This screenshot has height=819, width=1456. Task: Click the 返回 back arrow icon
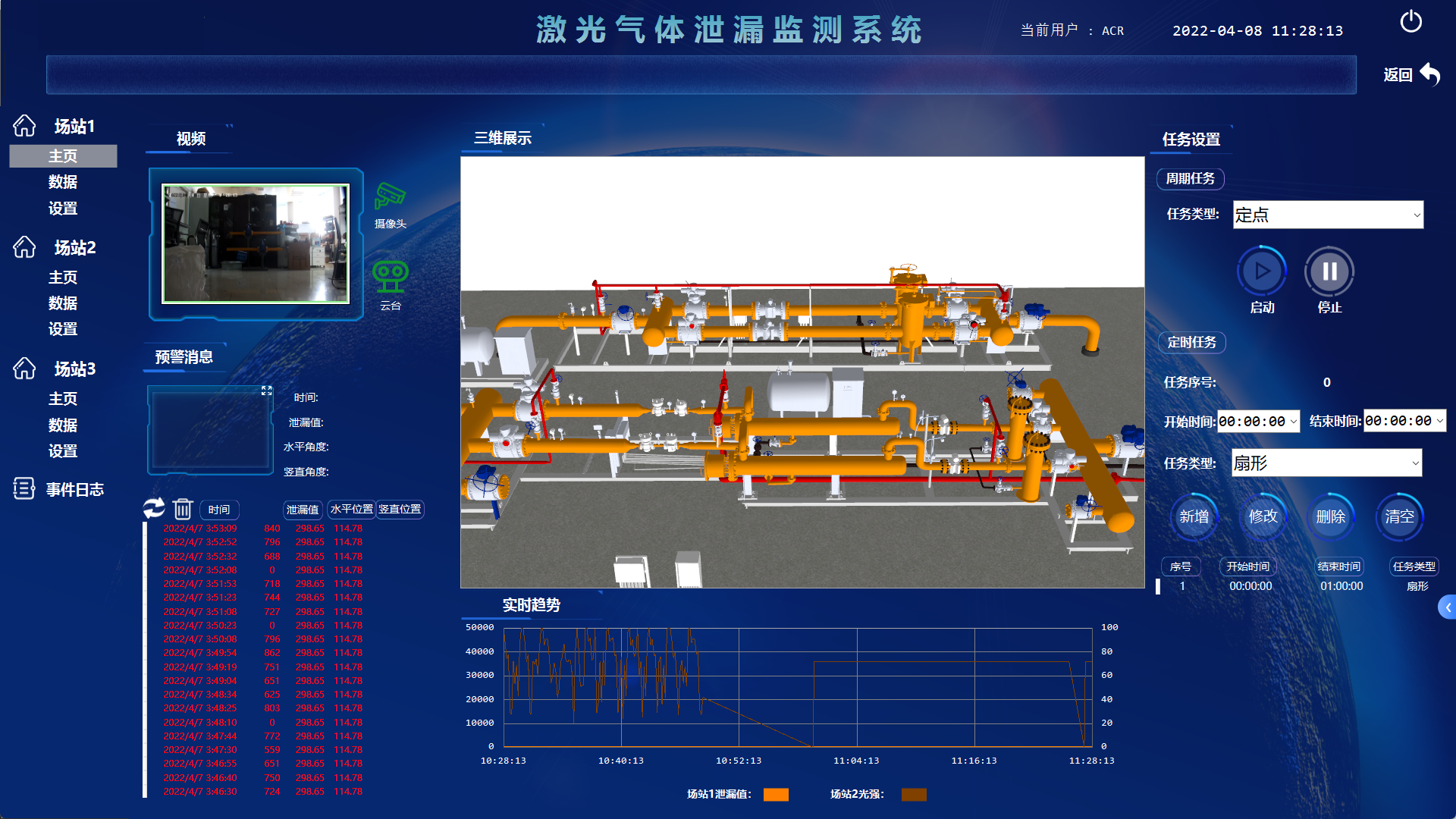1429,74
